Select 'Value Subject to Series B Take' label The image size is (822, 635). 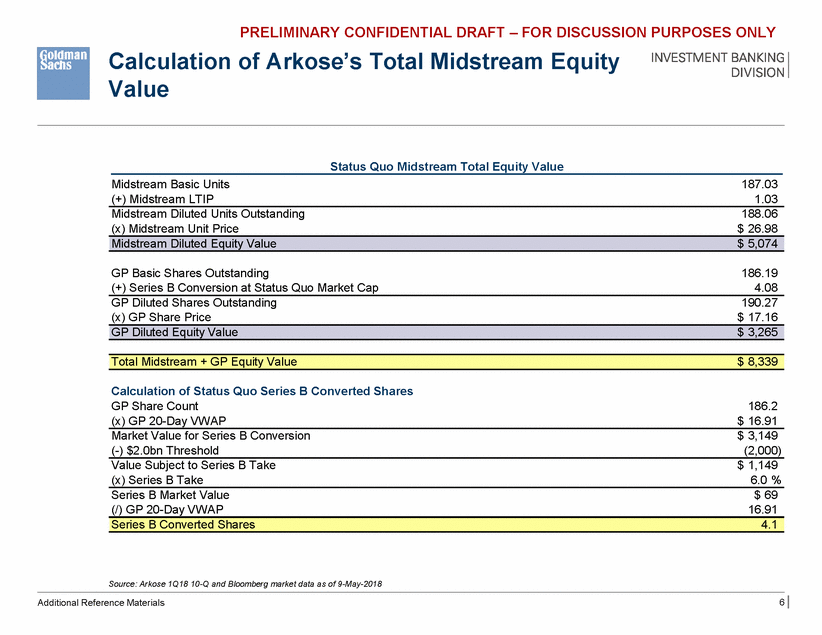click(193, 465)
